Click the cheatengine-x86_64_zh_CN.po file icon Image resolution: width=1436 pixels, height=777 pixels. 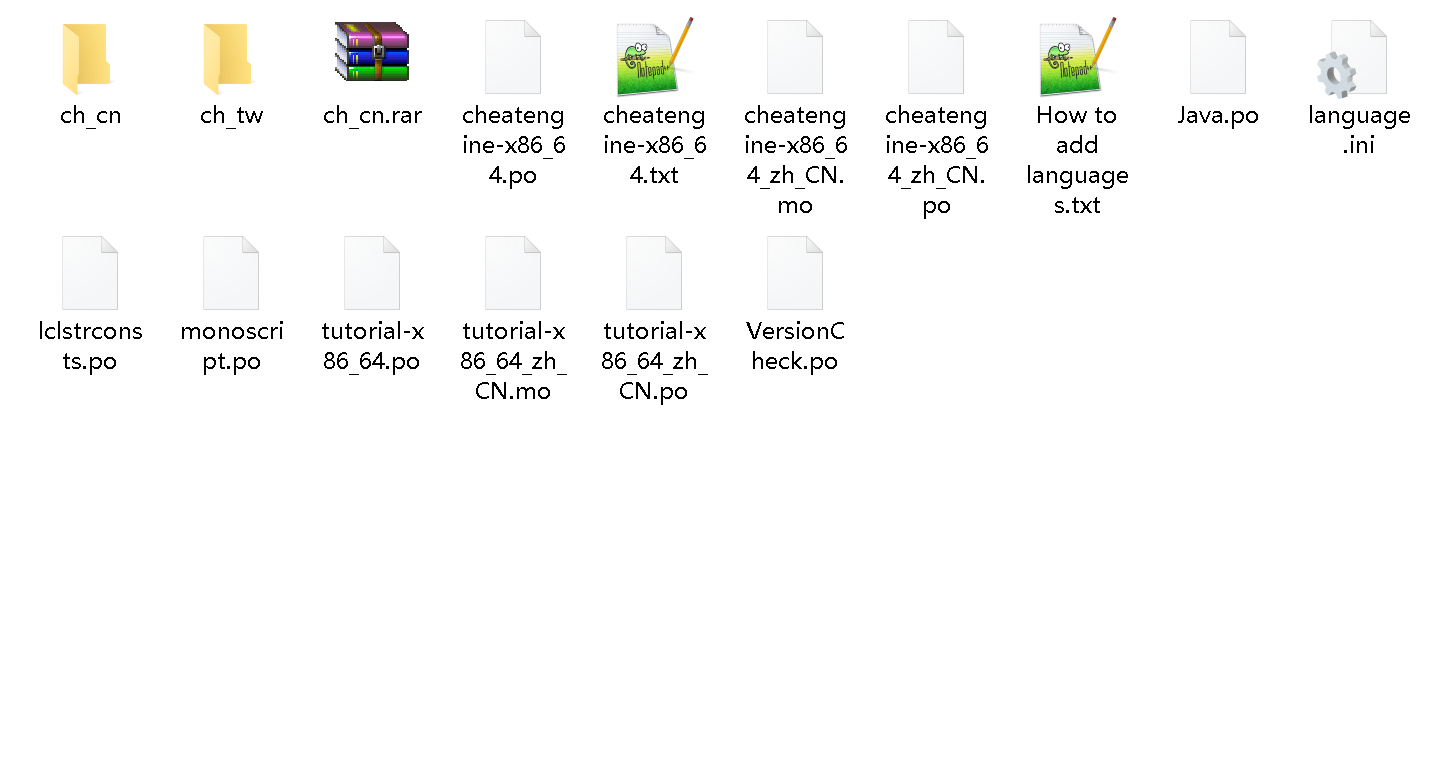coord(936,57)
